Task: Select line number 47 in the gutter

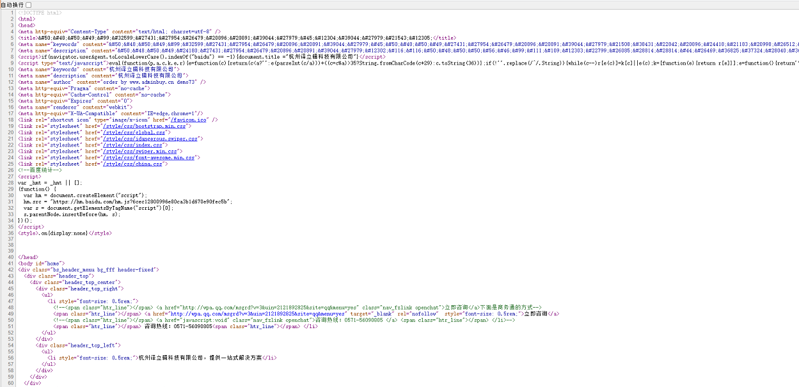Action: [x=11, y=301]
